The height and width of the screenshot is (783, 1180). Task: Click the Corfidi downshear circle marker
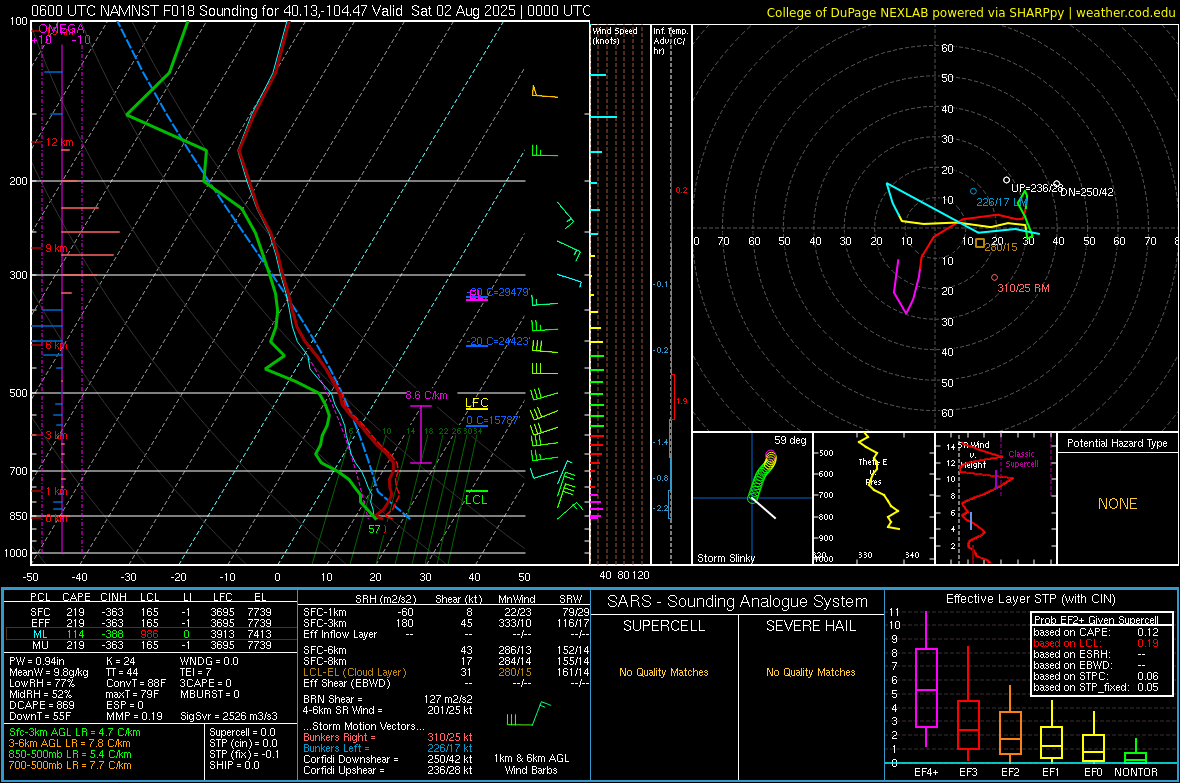[1057, 184]
